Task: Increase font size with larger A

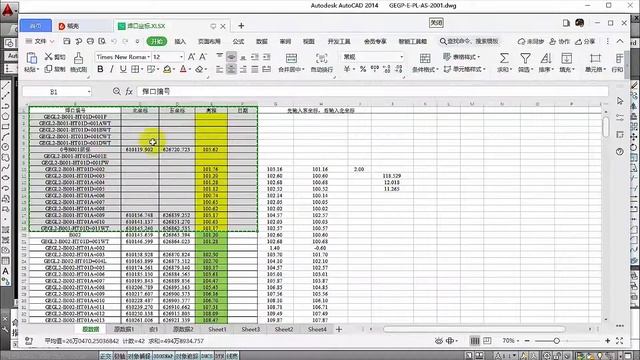Action: [x=191, y=57]
